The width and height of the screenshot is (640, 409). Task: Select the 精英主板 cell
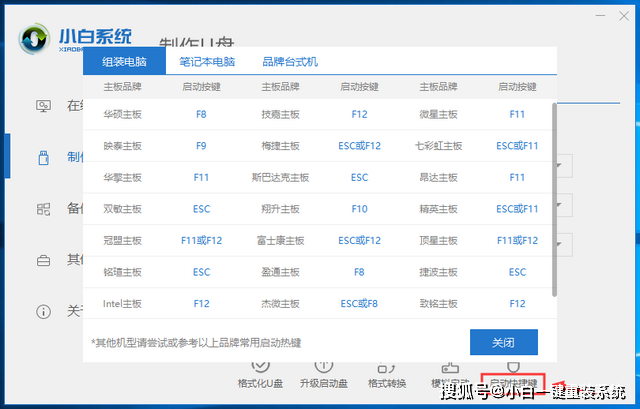(x=438, y=209)
